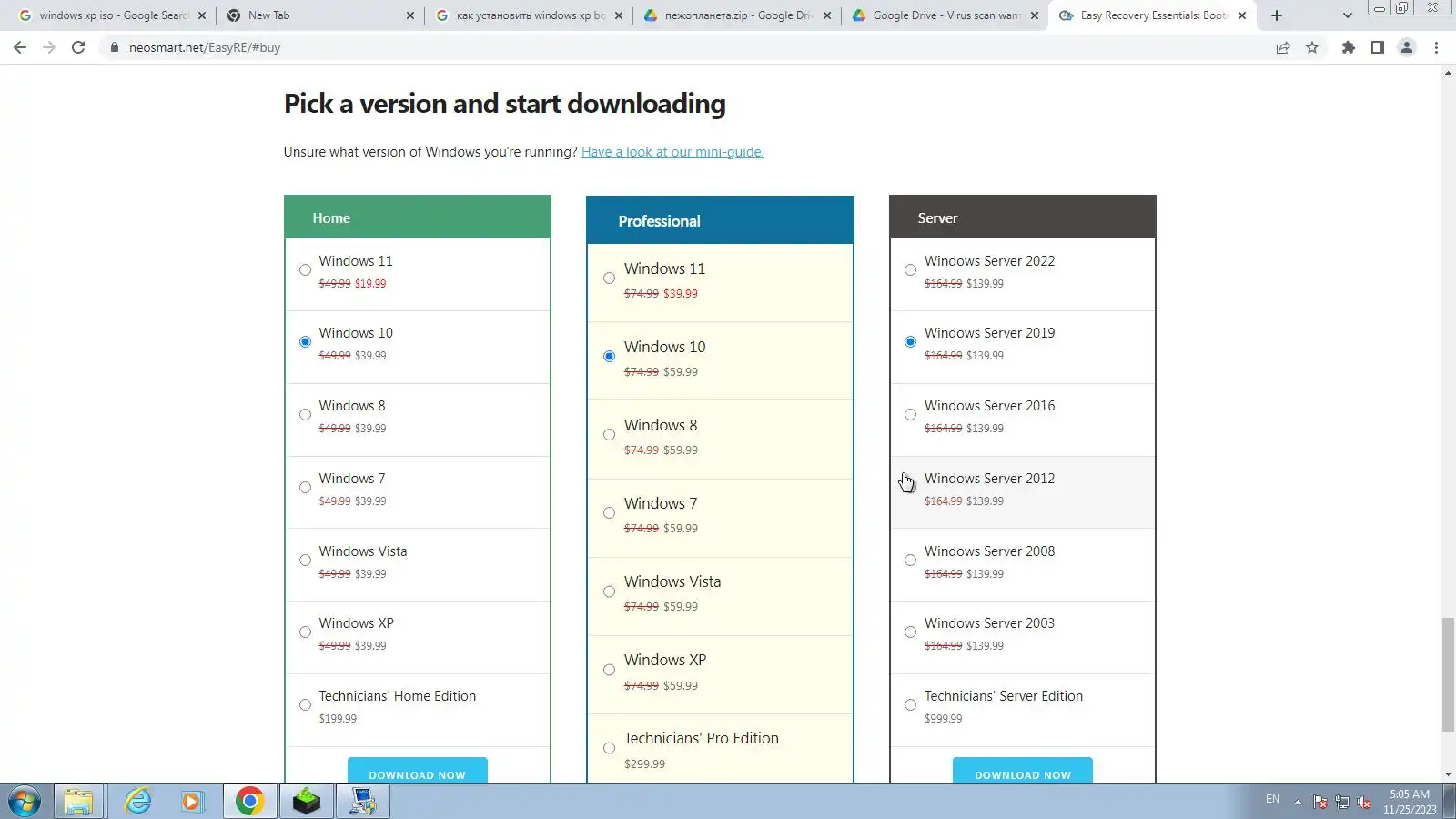Screen dimensions: 1456x819
Task: Open a new browser tab
Action: 1277,15
